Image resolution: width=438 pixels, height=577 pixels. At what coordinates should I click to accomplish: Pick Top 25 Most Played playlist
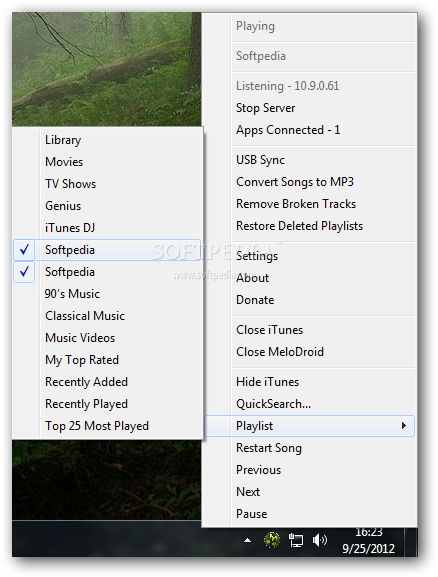point(107,426)
